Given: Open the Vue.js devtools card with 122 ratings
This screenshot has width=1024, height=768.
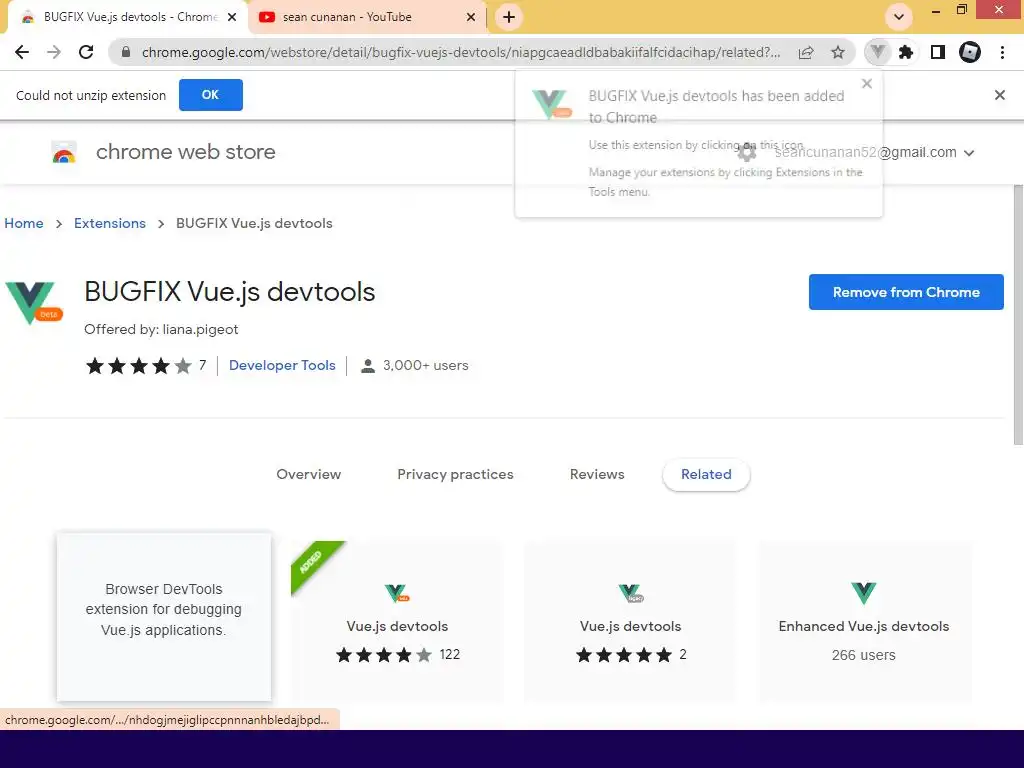Looking at the screenshot, I should (397, 620).
